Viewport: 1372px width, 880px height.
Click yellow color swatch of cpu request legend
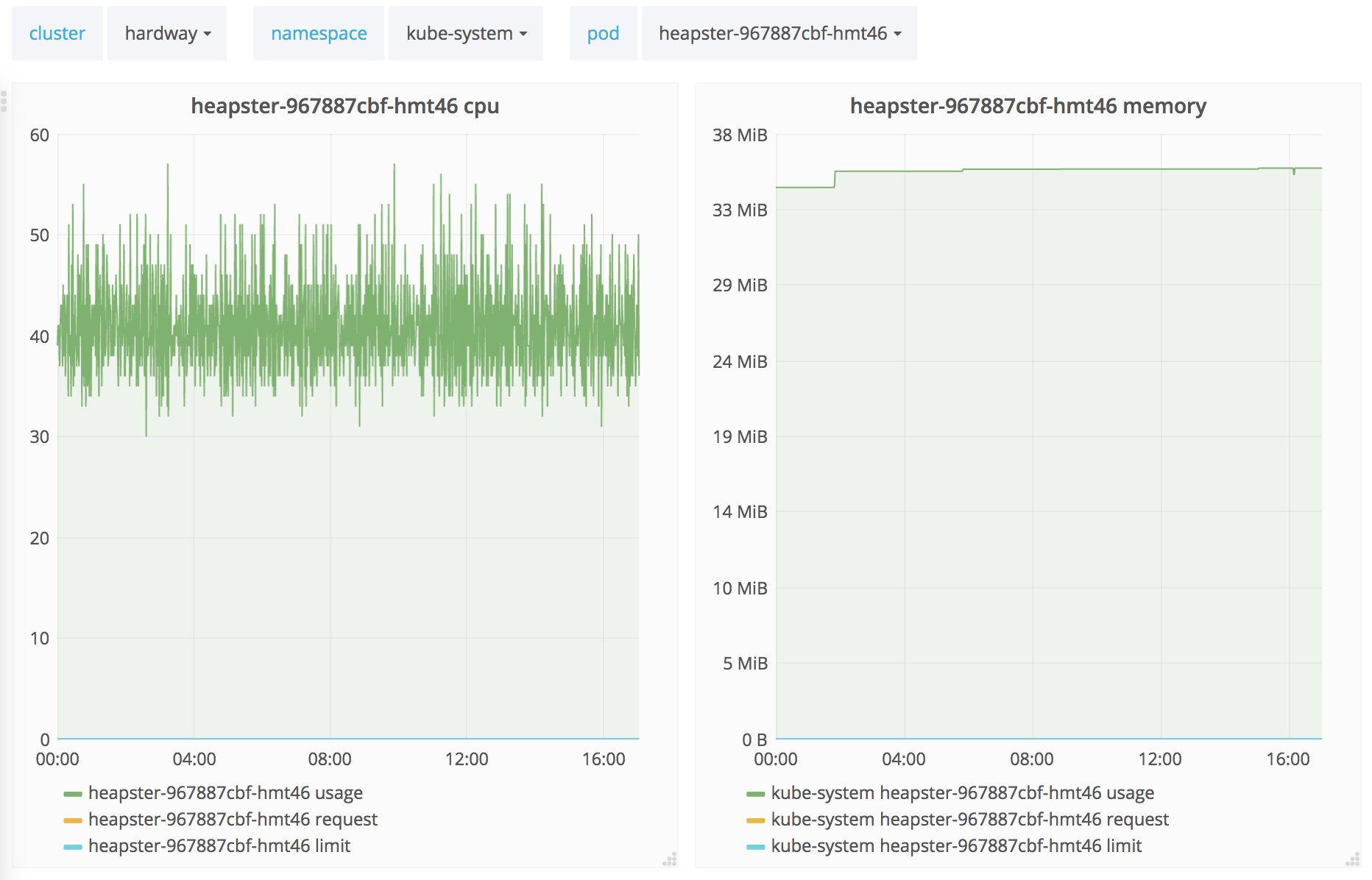point(73,820)
